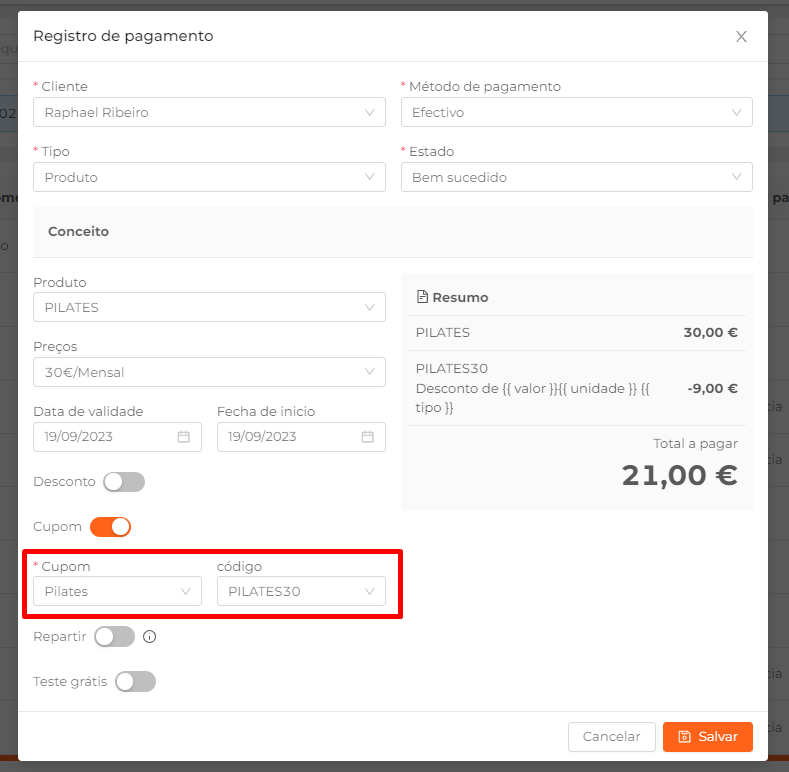Expand the Método de pagamento dropdown
This screenshot has width=789, height=772.
click(577, 112)
